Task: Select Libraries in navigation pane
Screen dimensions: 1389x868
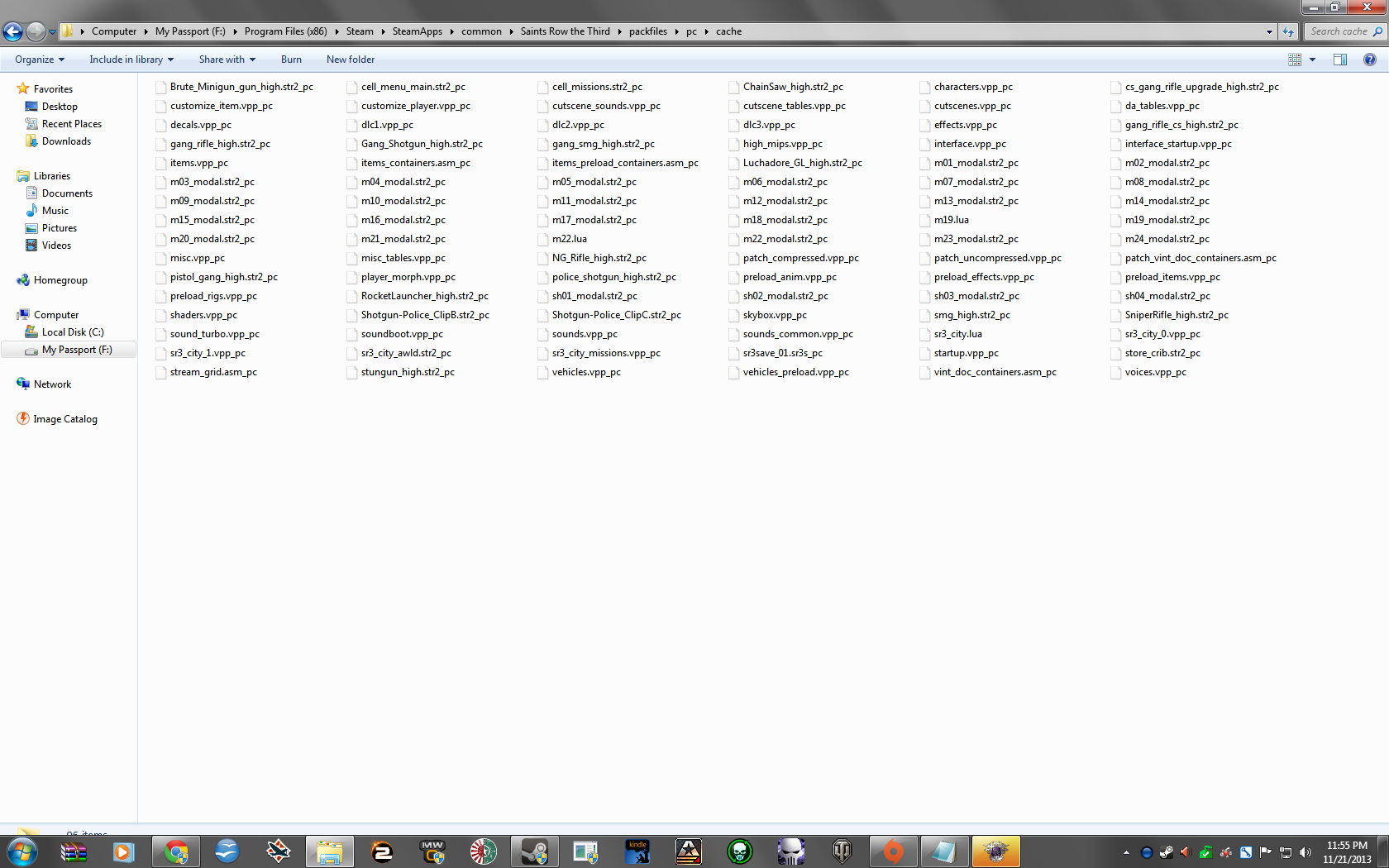Action: [52, 176]
